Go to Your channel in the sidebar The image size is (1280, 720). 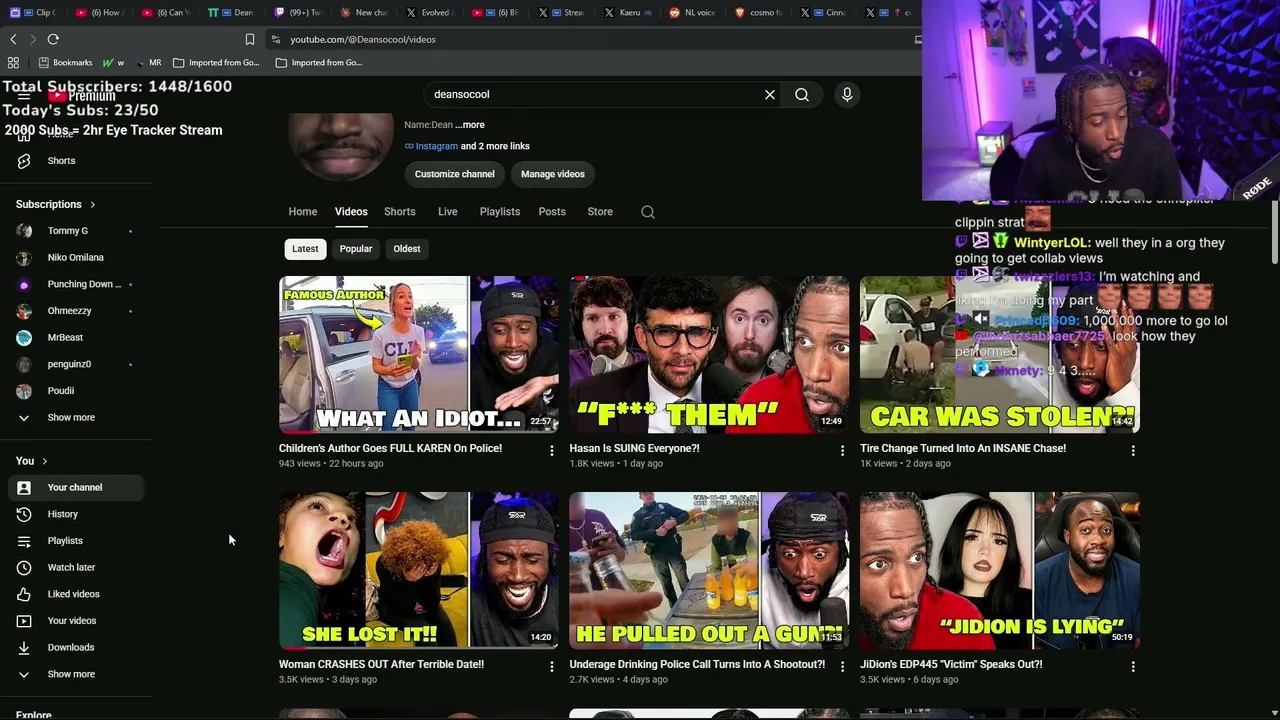click(76, 487)
